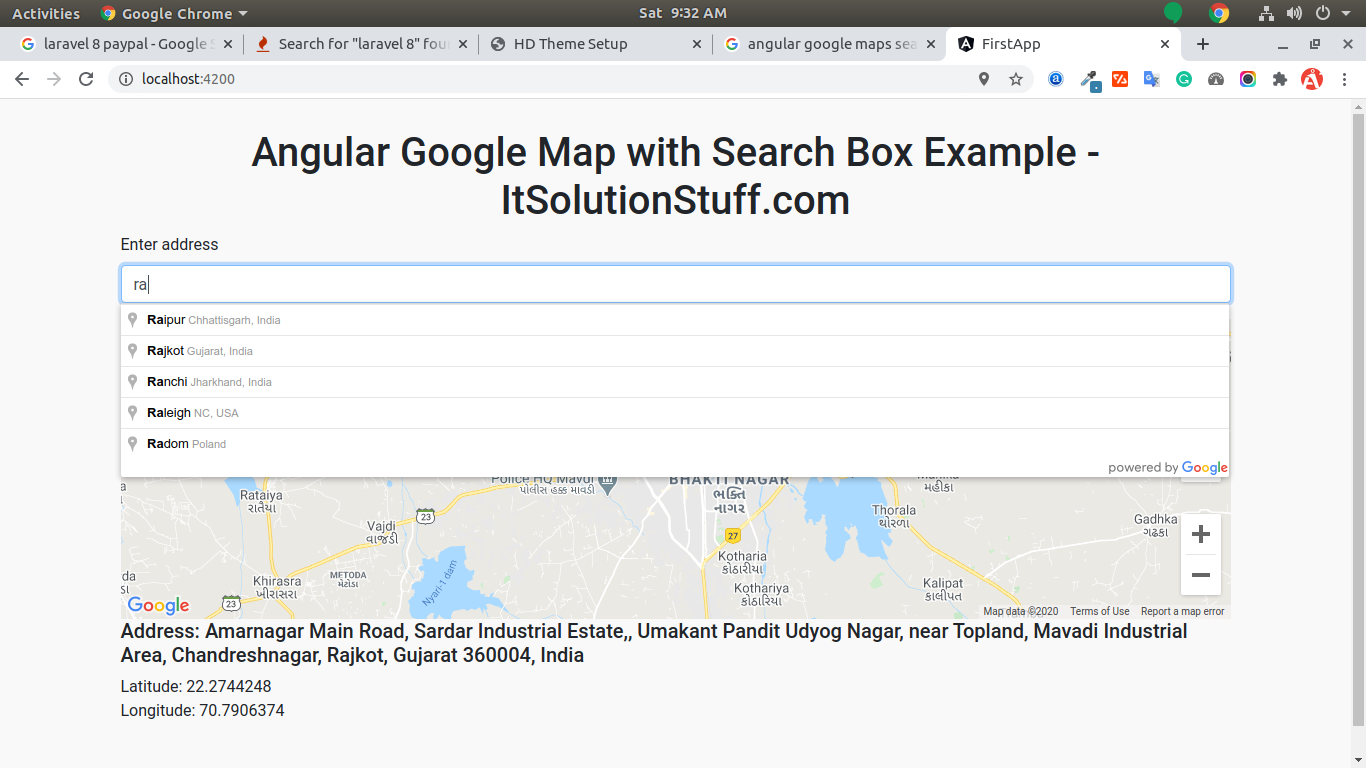The image size is (1366, 768).
Task: Open the Extensions puzzle piece icon
Action: click(1279, 79)
